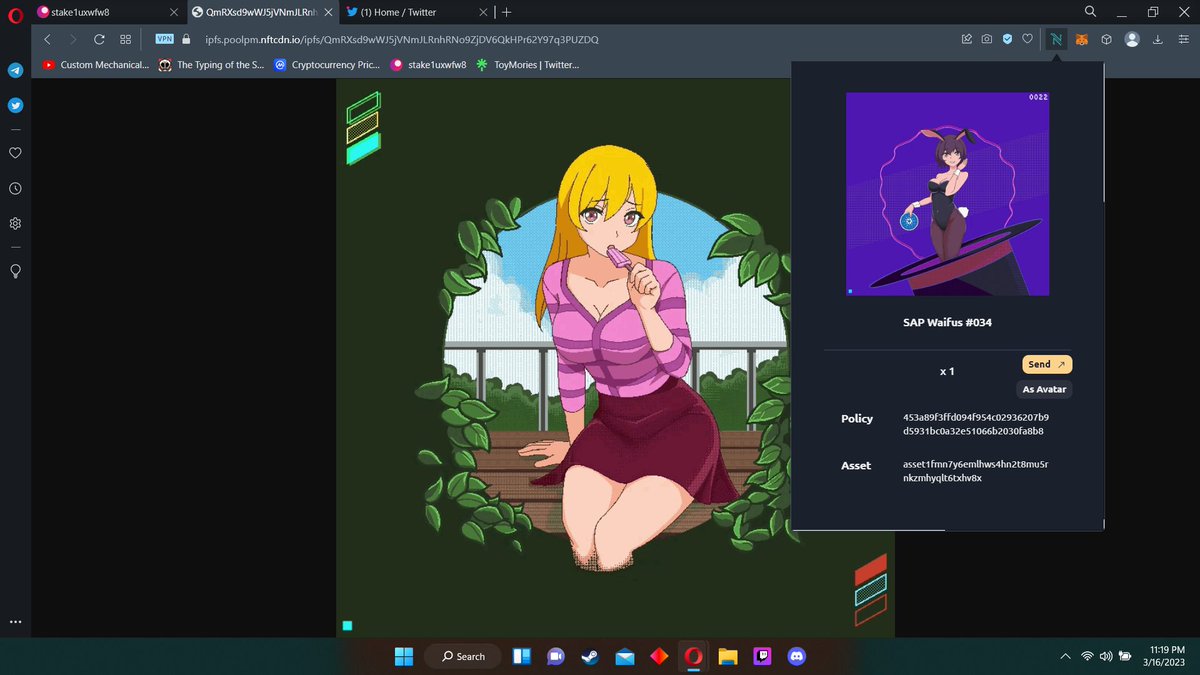Open the downloads icon
The image size is (1200, 675).
pos(1158,39)
